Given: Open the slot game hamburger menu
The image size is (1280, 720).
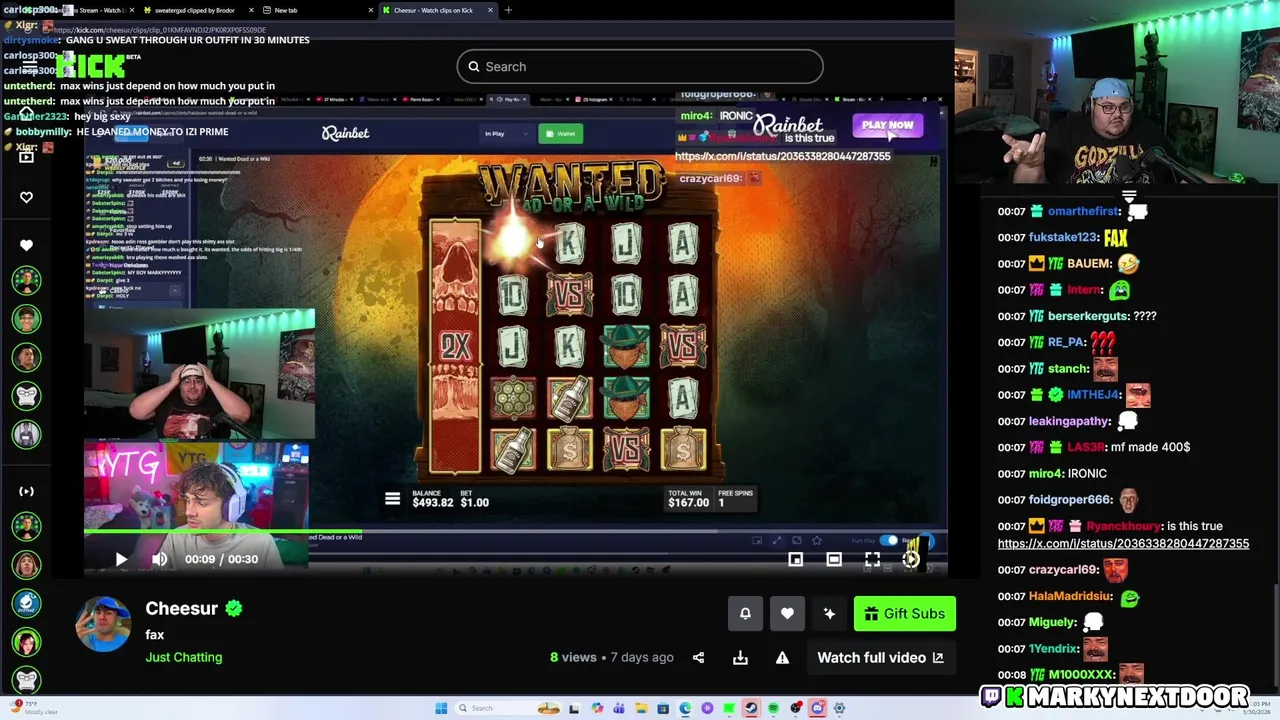Looking at the screenshot, I should [x=392, y=499].
